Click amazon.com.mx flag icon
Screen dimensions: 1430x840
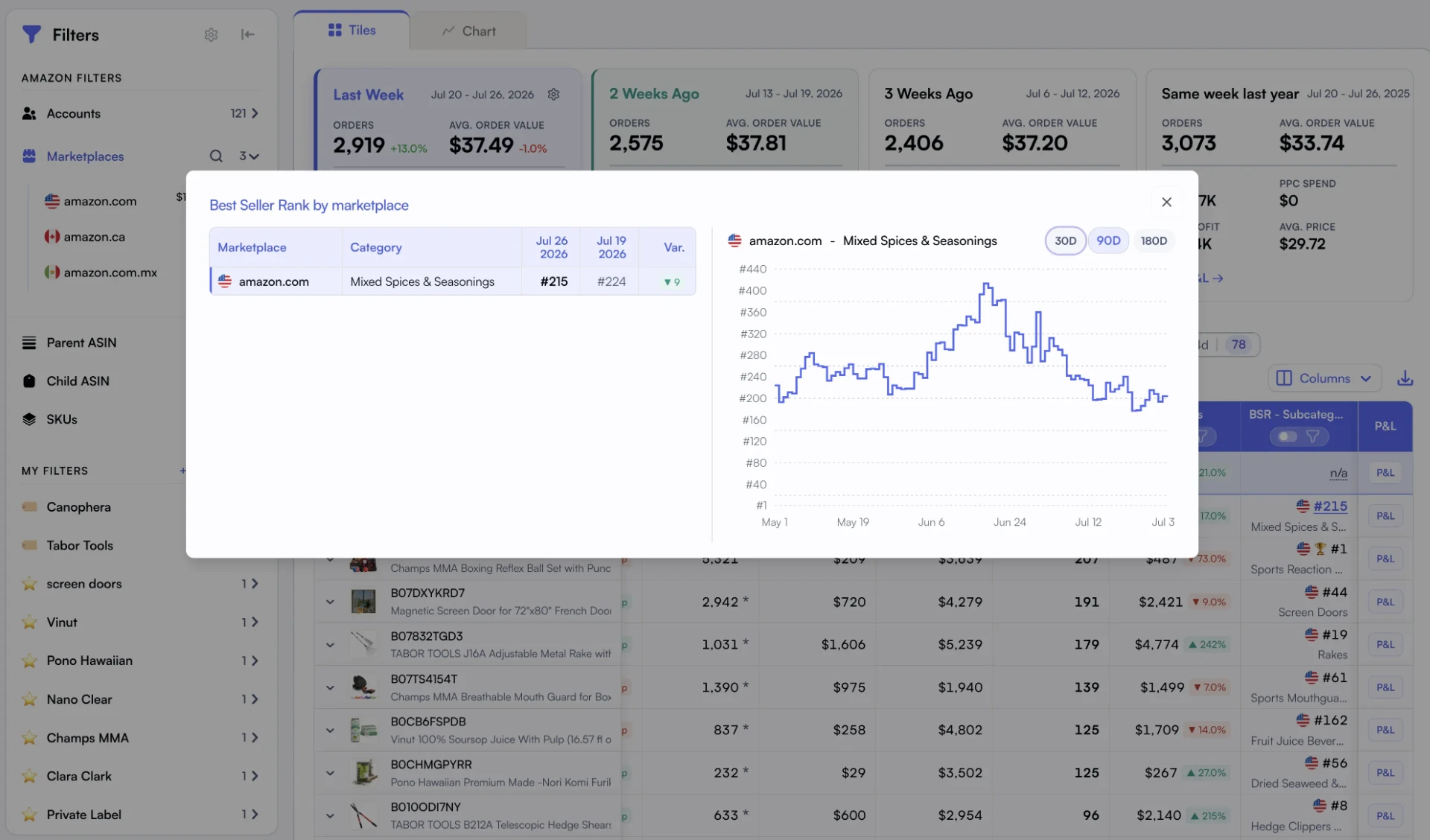click(51, 273)
